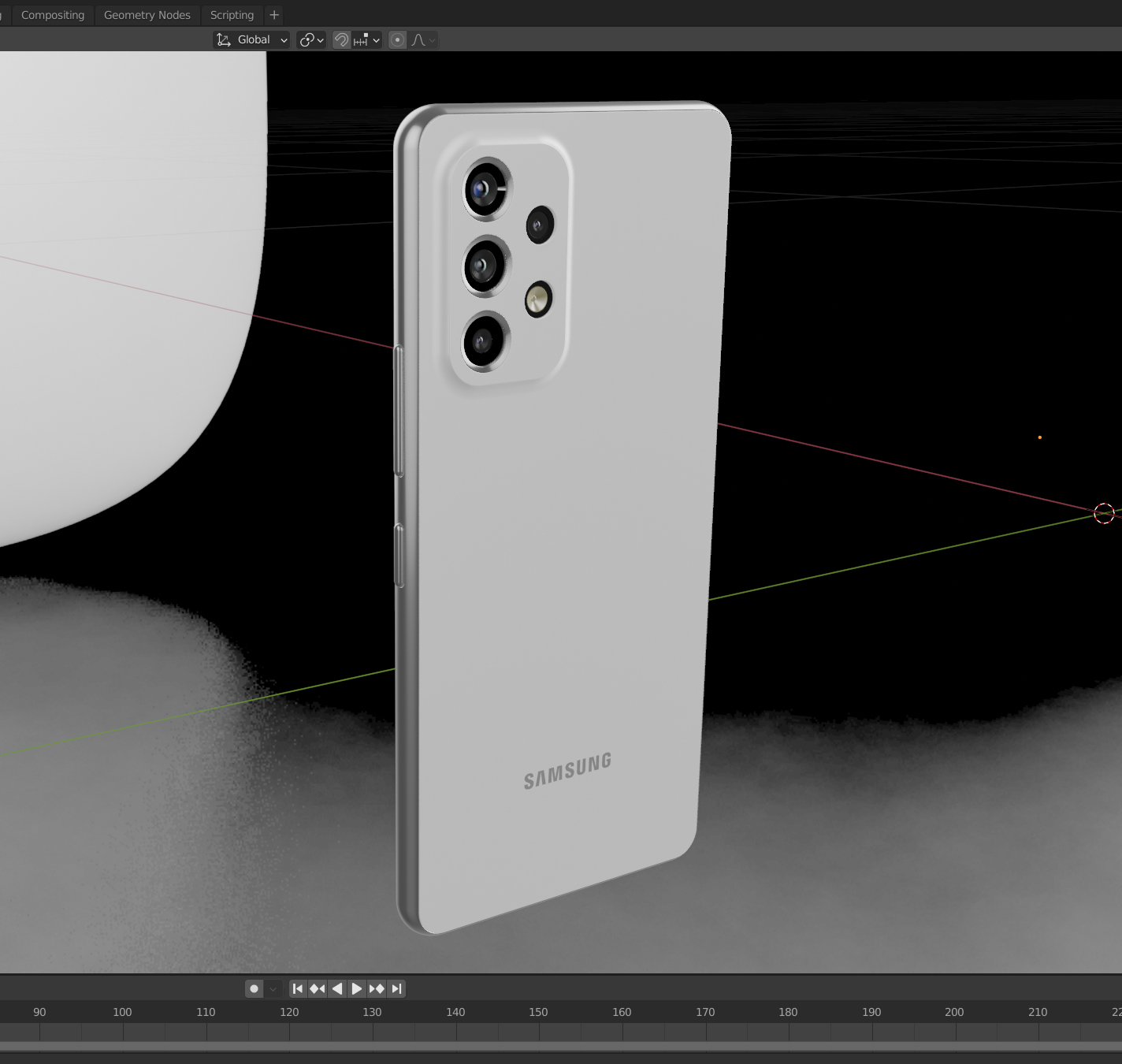Screen dimensions: 1122x1064
Task: Toggle proportional editing
Action: pyautogui.click(x=398, y=39)
